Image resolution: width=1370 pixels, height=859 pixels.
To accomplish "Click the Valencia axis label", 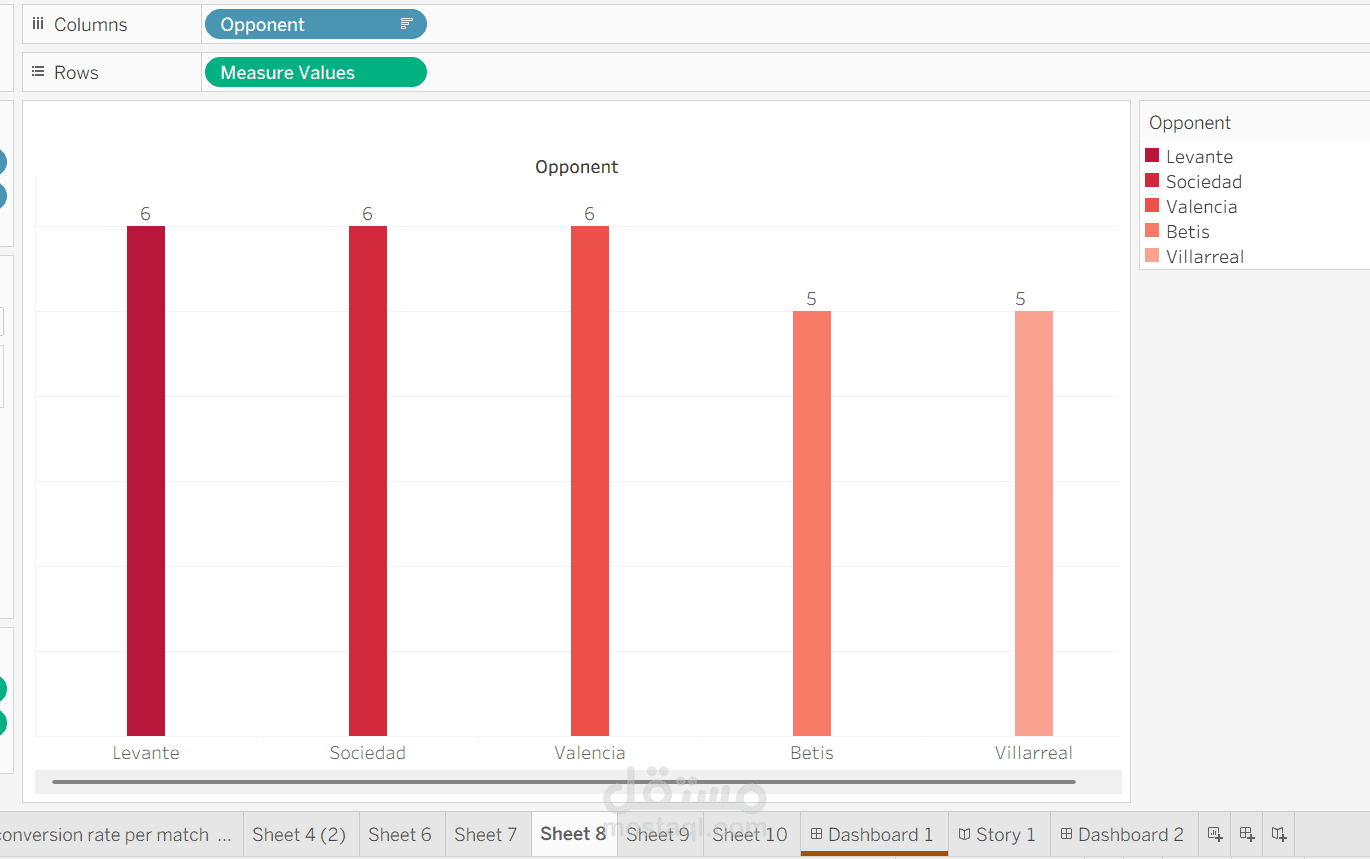I will [590, 753].
